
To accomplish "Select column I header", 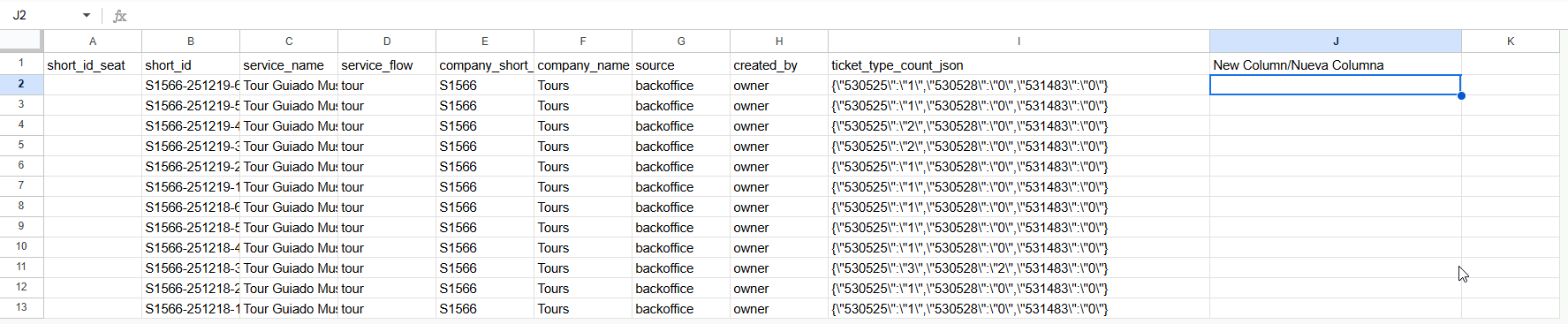I will (1019, 41).
